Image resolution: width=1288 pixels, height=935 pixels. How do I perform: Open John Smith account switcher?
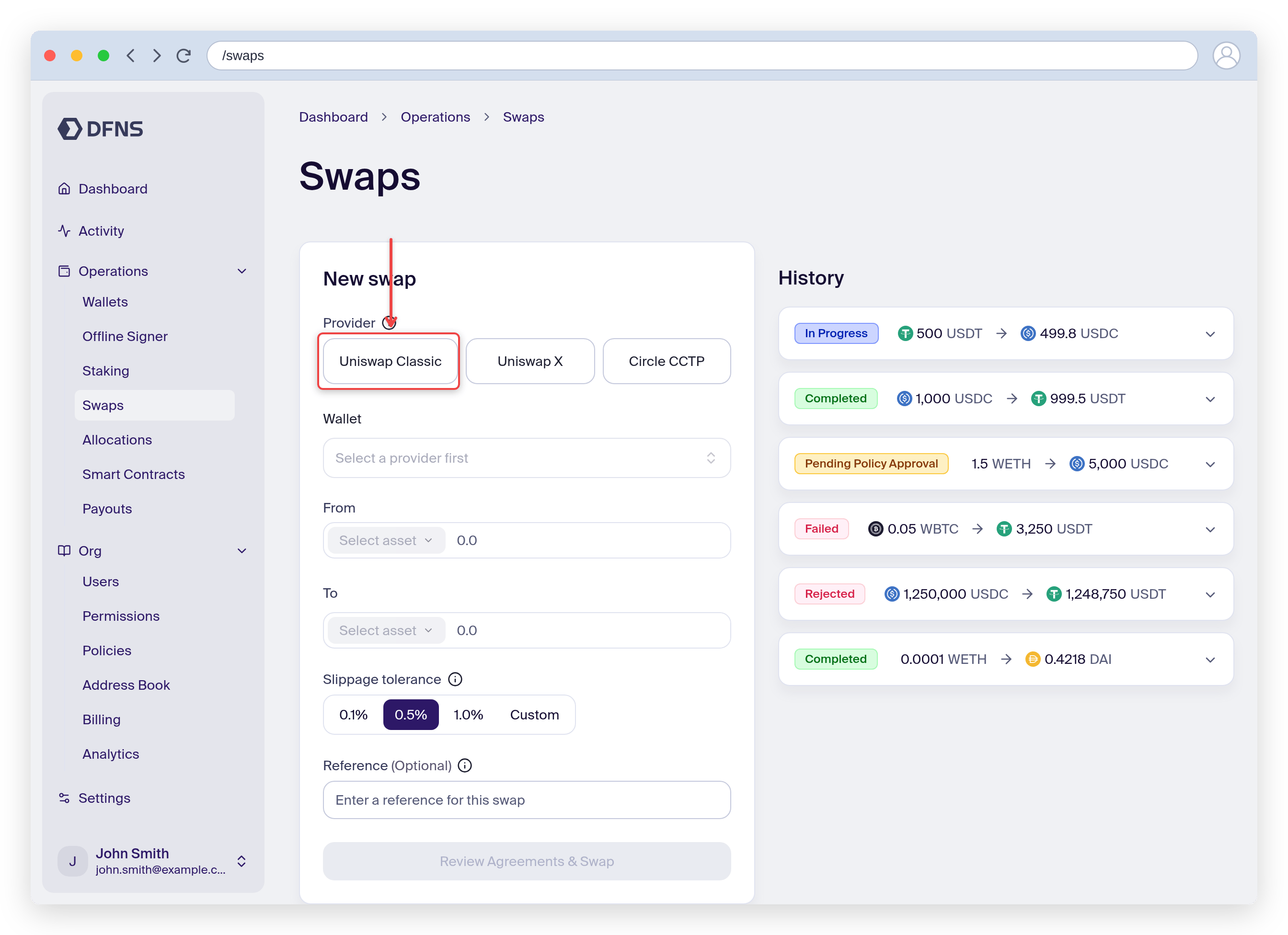pyautogui.click(x=241, y=861)
